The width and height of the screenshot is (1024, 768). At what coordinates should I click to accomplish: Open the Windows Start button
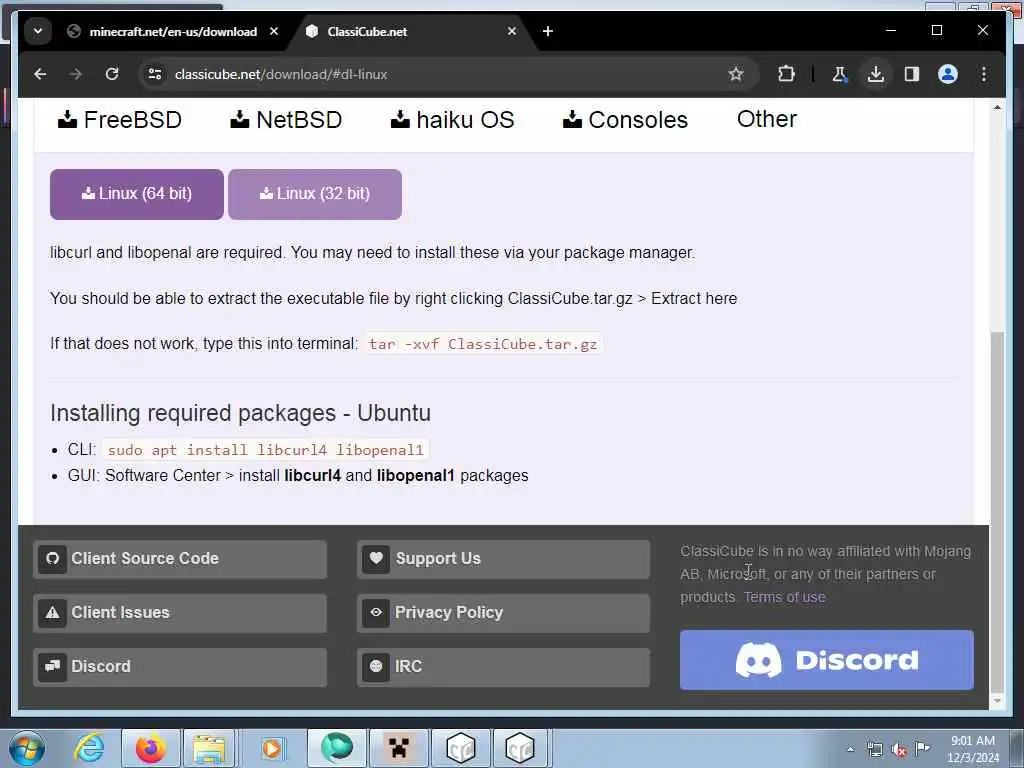(x=27, y=748)
